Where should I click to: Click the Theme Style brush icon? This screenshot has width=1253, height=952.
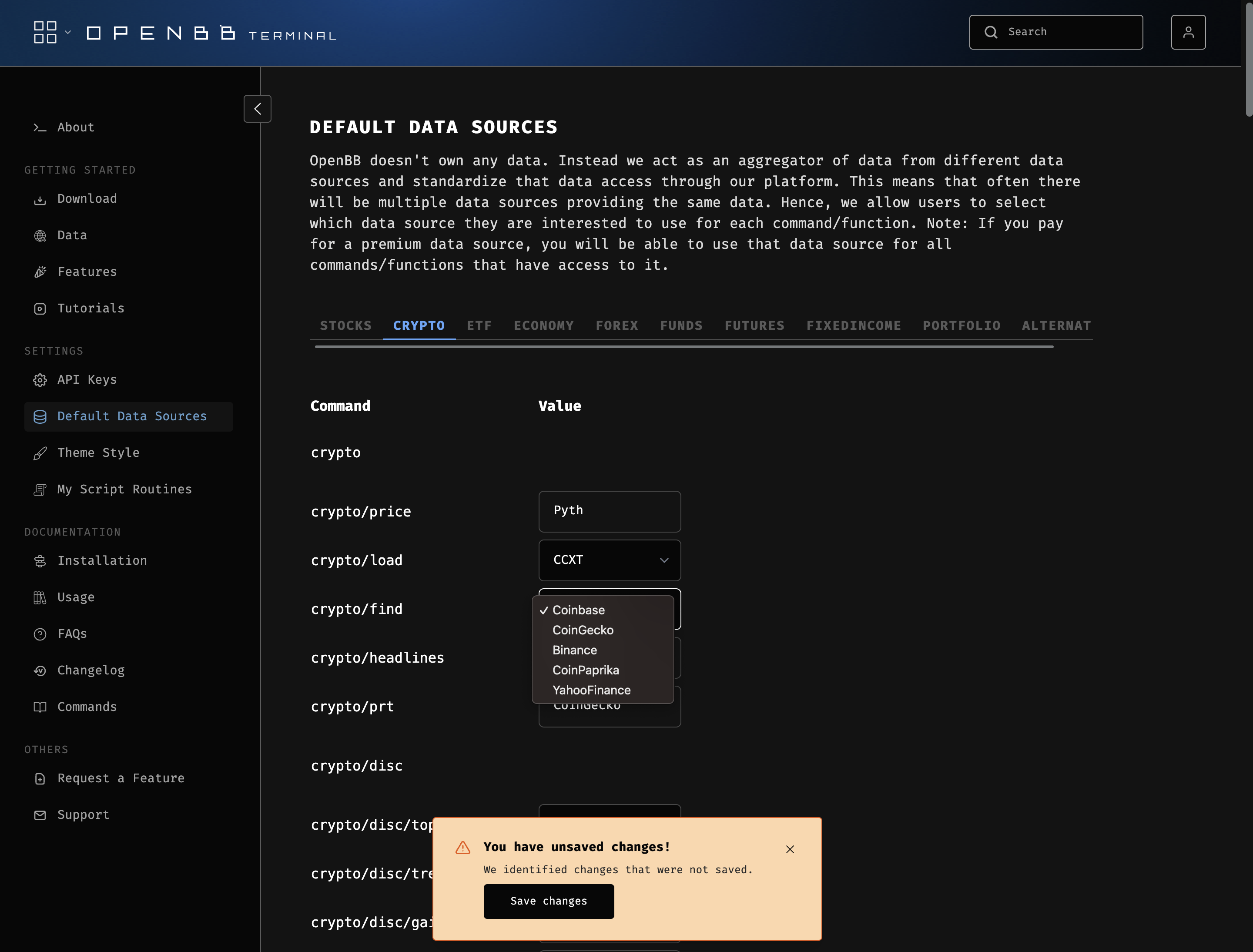[x=40, y=453]
